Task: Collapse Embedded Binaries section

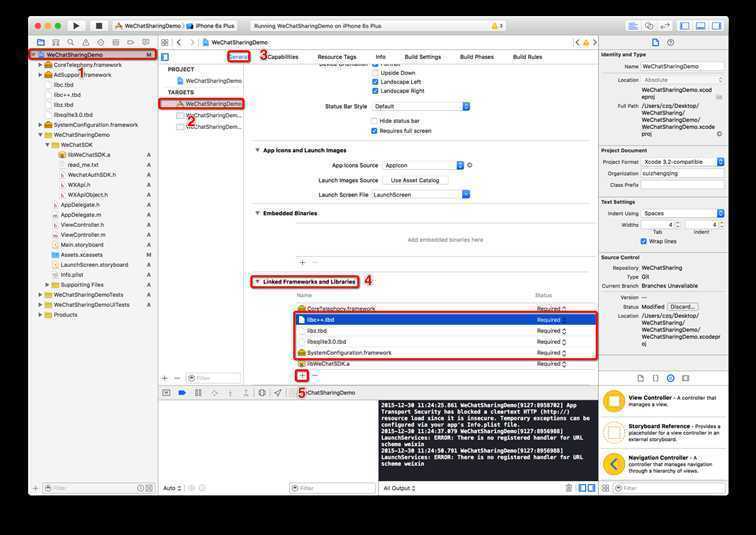Action: click(257, 213)
